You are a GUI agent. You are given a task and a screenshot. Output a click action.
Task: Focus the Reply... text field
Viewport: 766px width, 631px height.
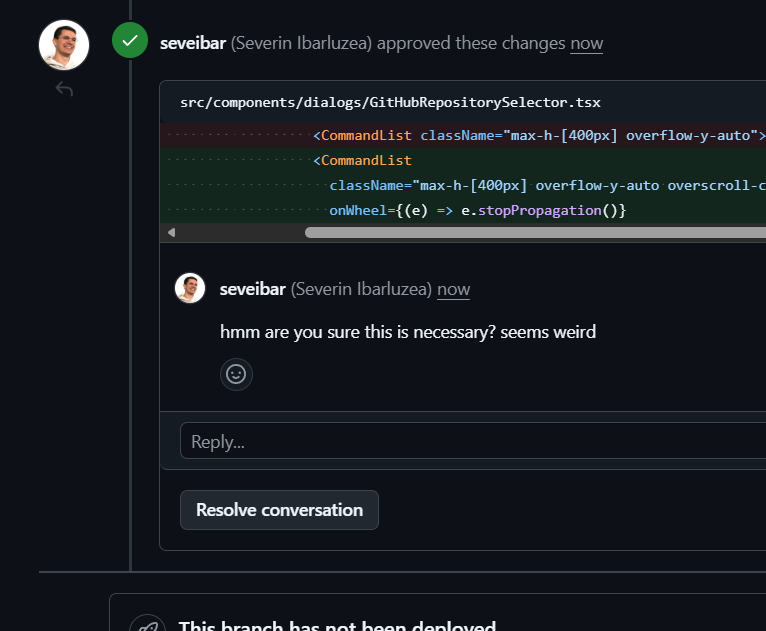tap(472, 441)
